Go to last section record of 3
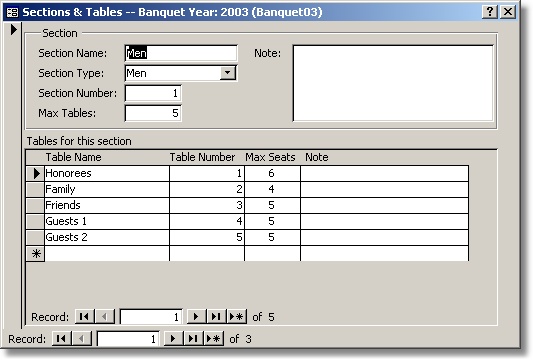 [x=193, y=339]
